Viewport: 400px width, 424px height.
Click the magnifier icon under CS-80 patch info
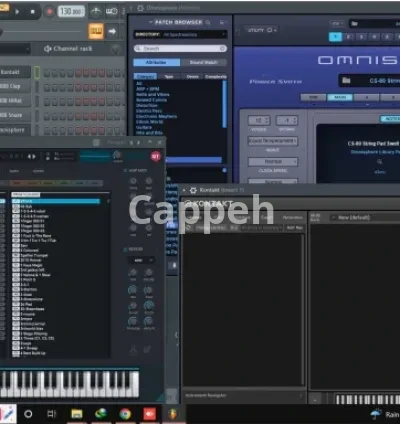coord(380,162)
